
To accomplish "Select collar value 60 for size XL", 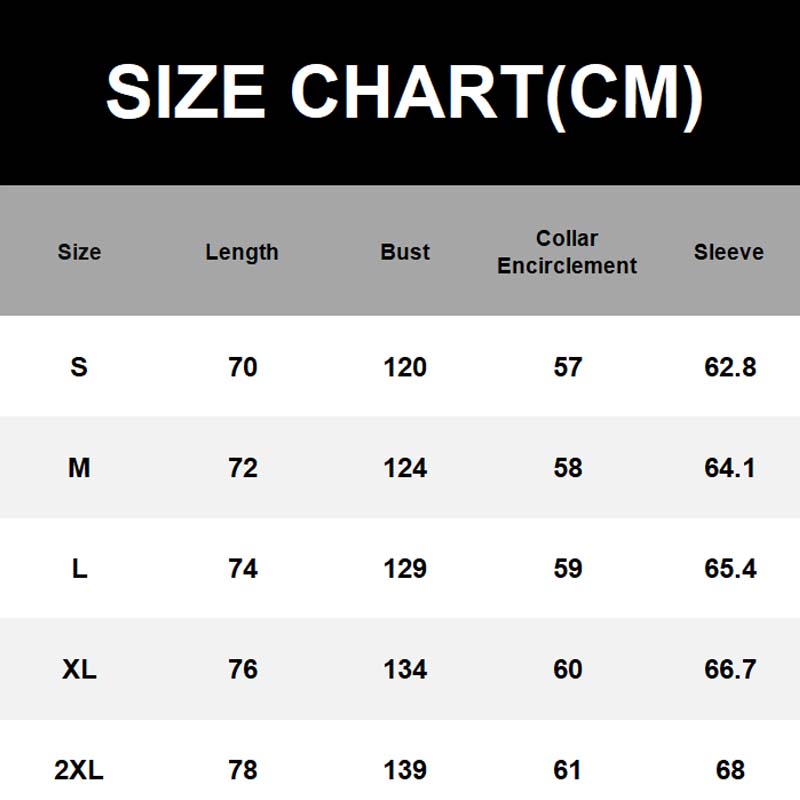I will pos(568,669).
